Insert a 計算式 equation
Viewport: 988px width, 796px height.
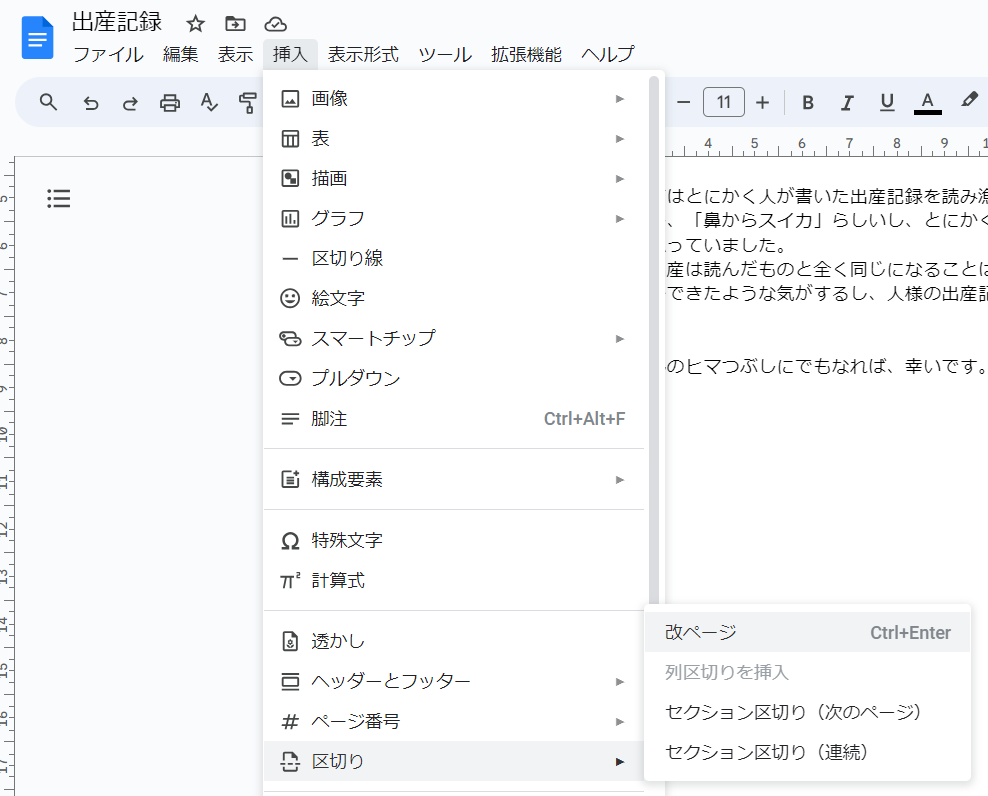click(x=454, y=580)
